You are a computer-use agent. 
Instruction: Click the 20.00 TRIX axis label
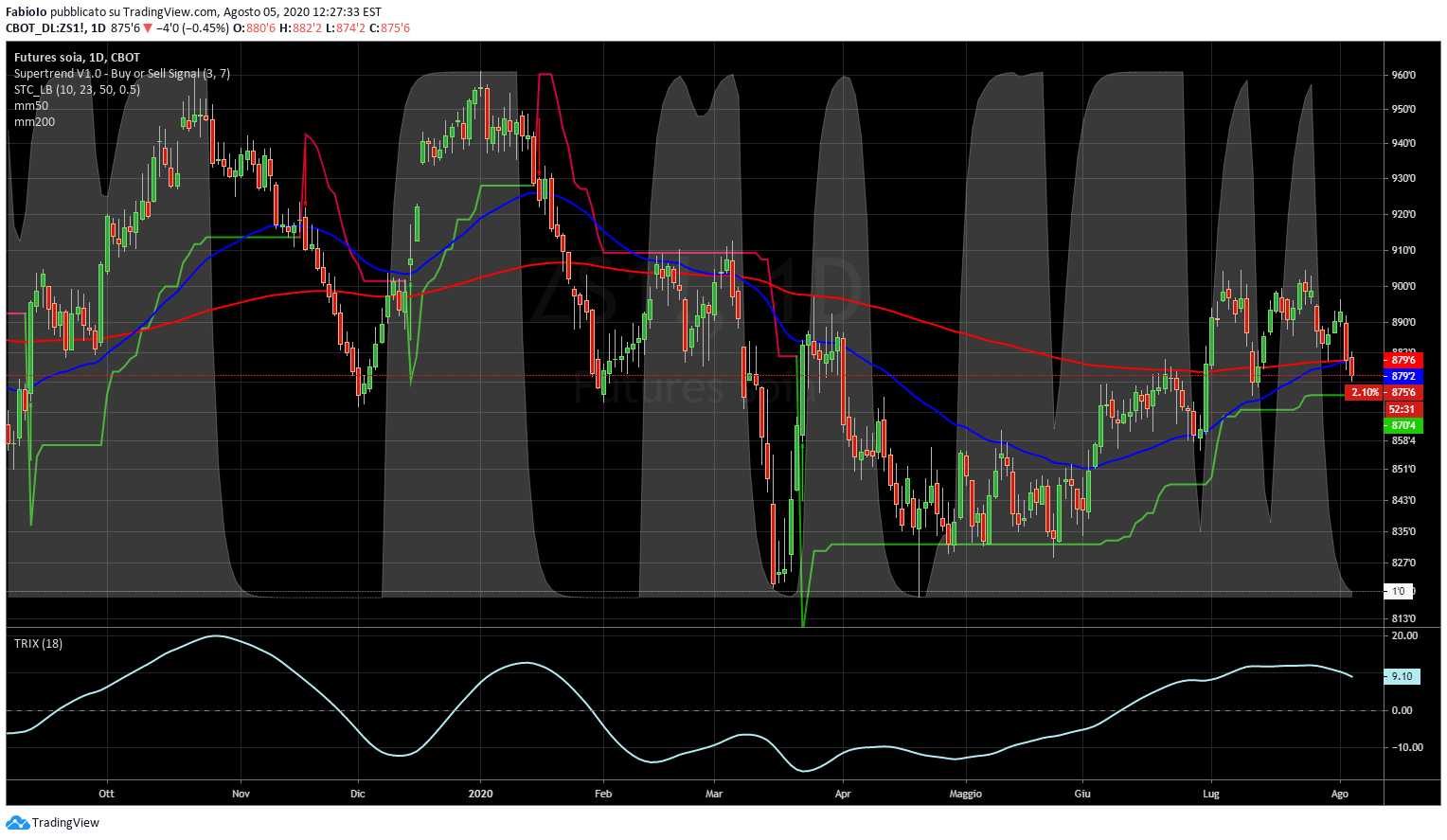pos(1404,636)
